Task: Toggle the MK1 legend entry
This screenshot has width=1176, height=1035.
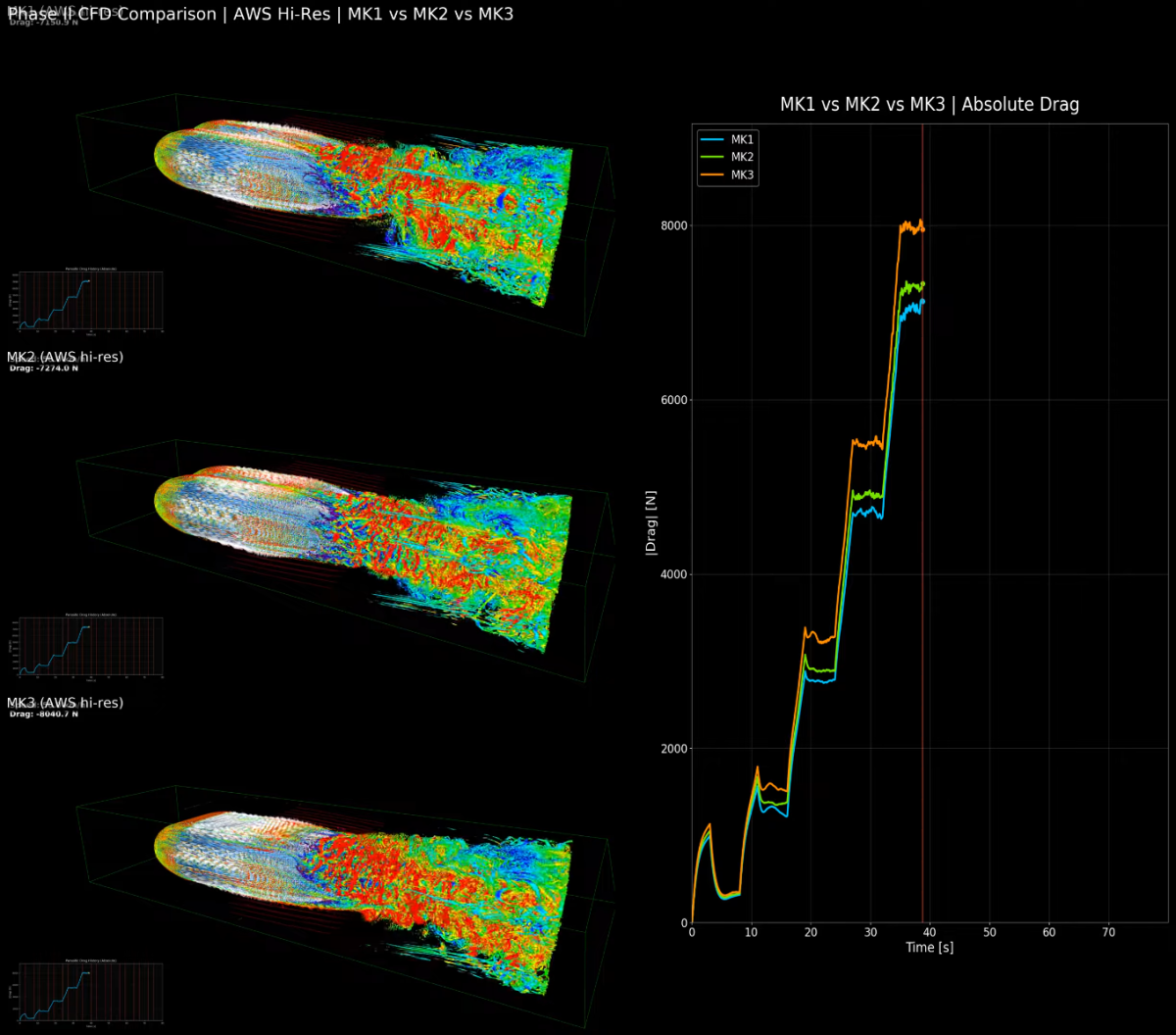Action: (740, 139)
